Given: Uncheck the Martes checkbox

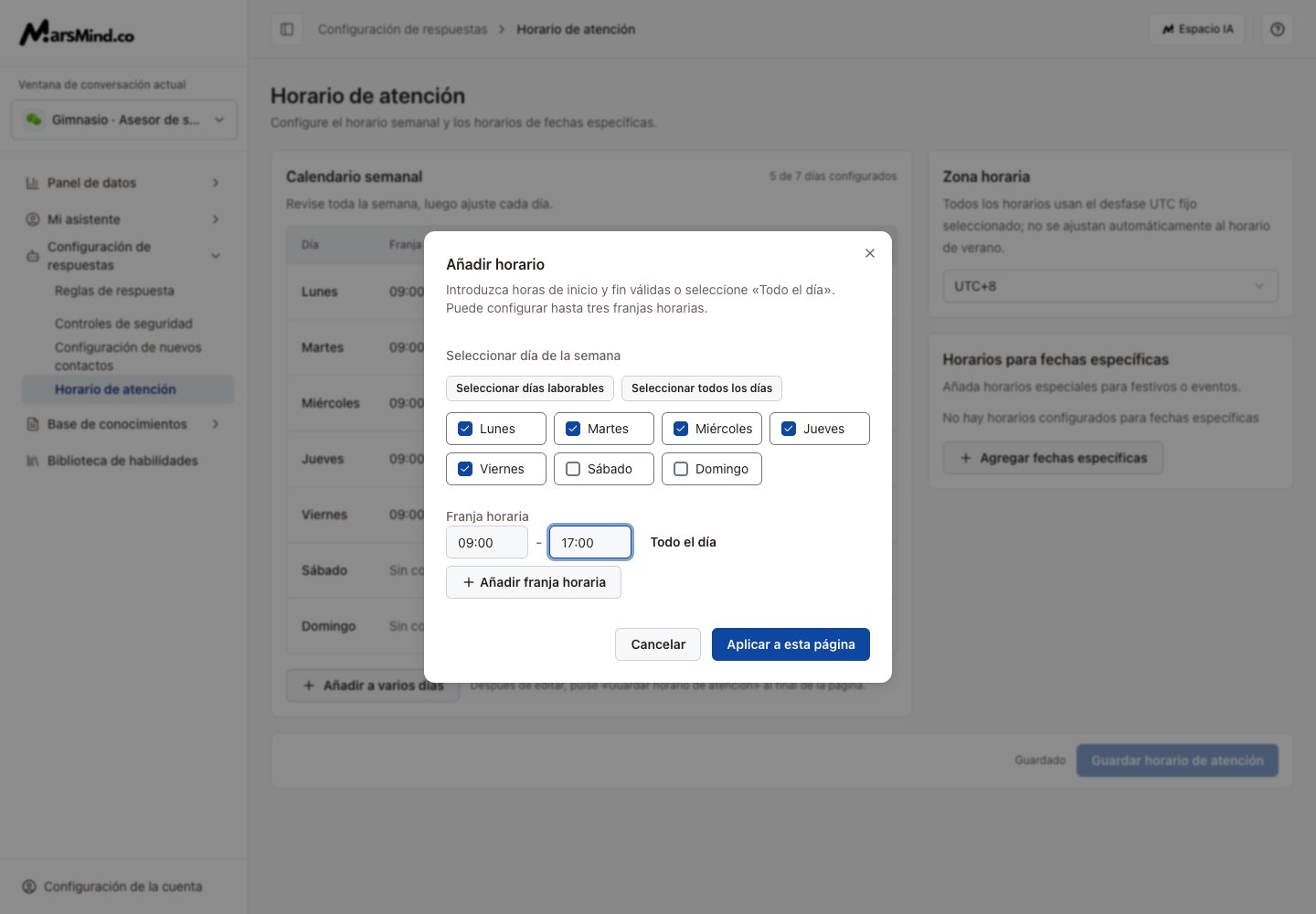Looking at the screenshot, I should point(573,429).
